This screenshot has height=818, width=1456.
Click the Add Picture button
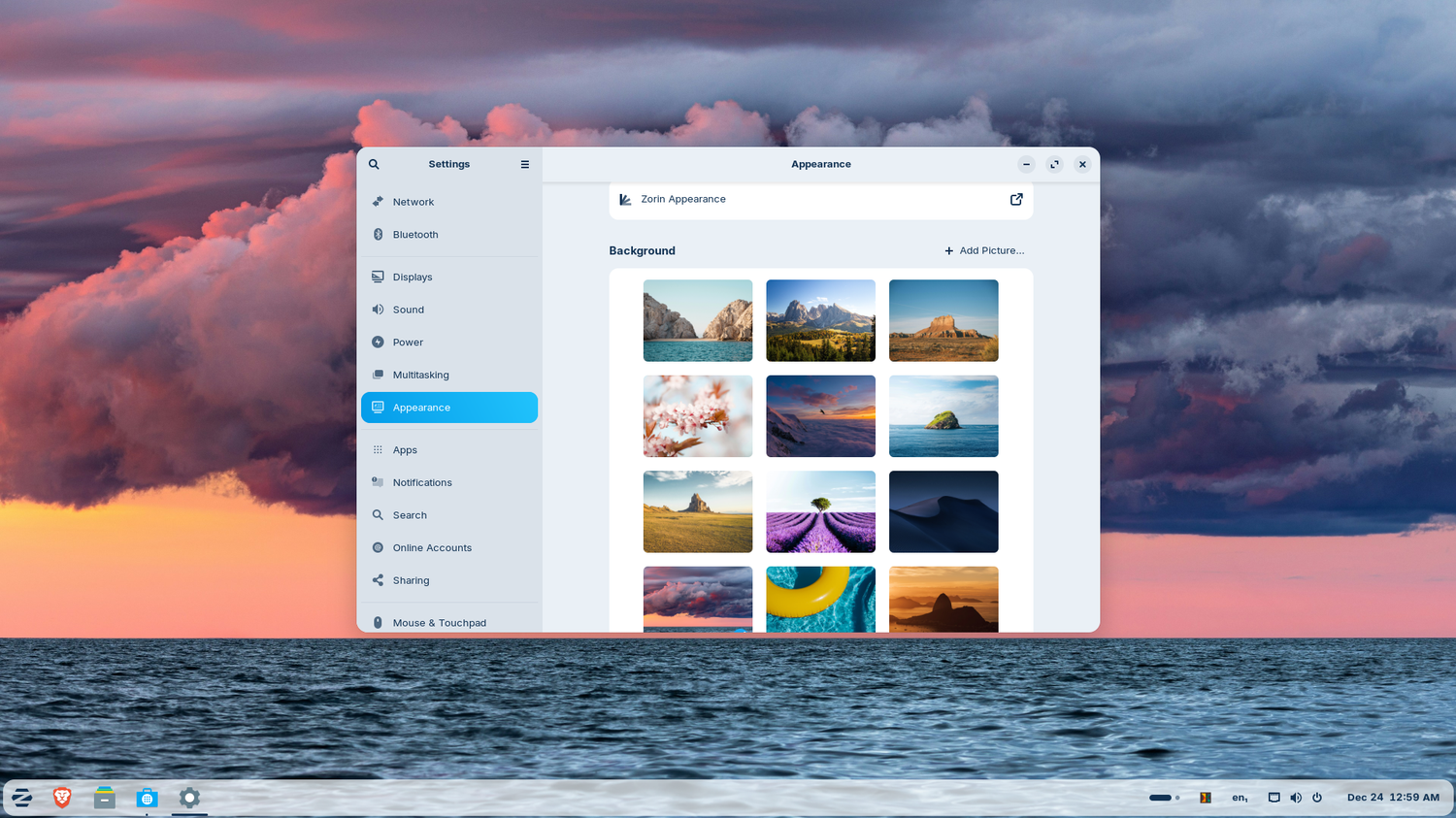tap(984, 250)
